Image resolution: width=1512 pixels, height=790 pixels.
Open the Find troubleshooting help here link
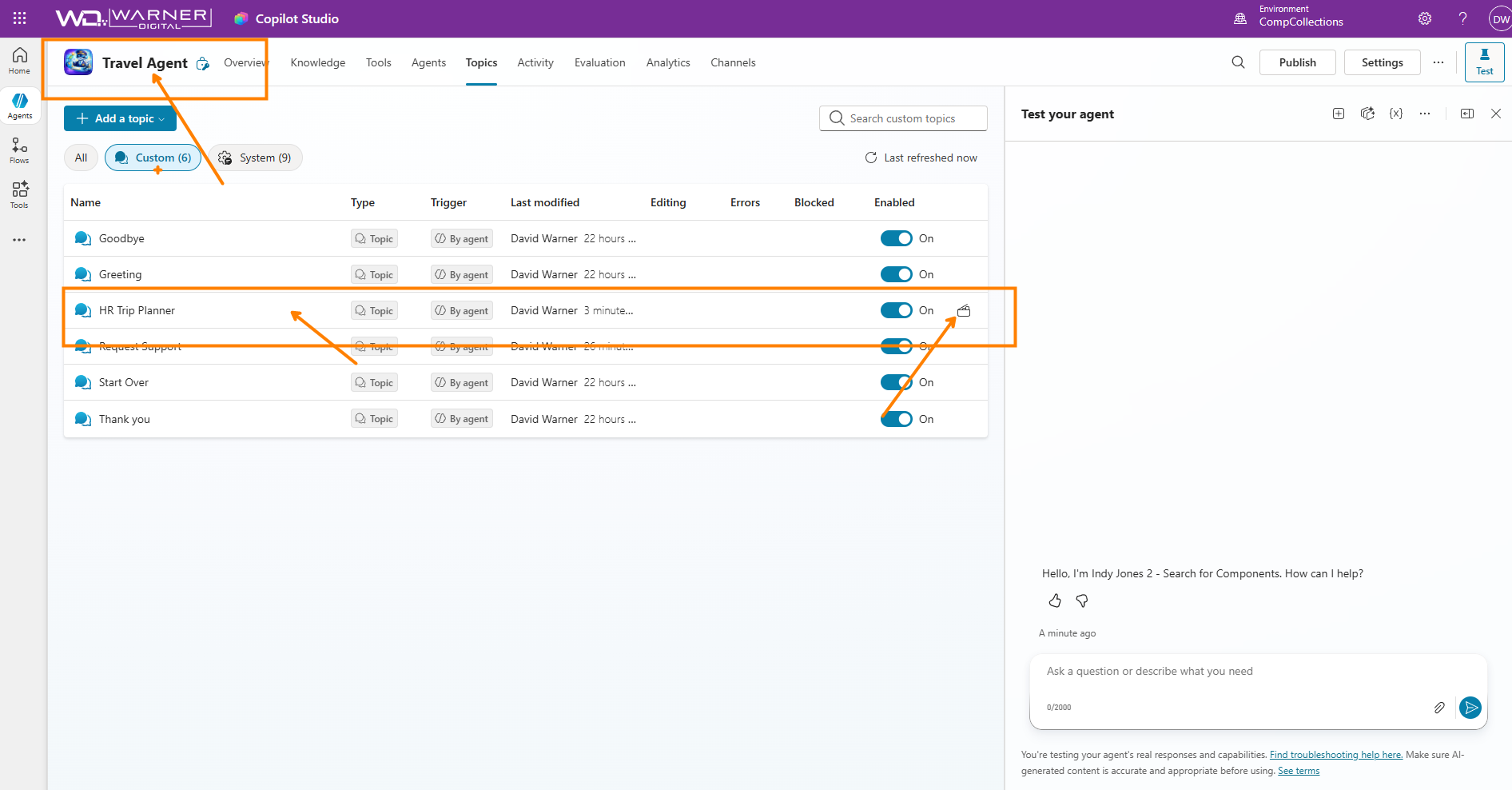(x=1335, y=755)
